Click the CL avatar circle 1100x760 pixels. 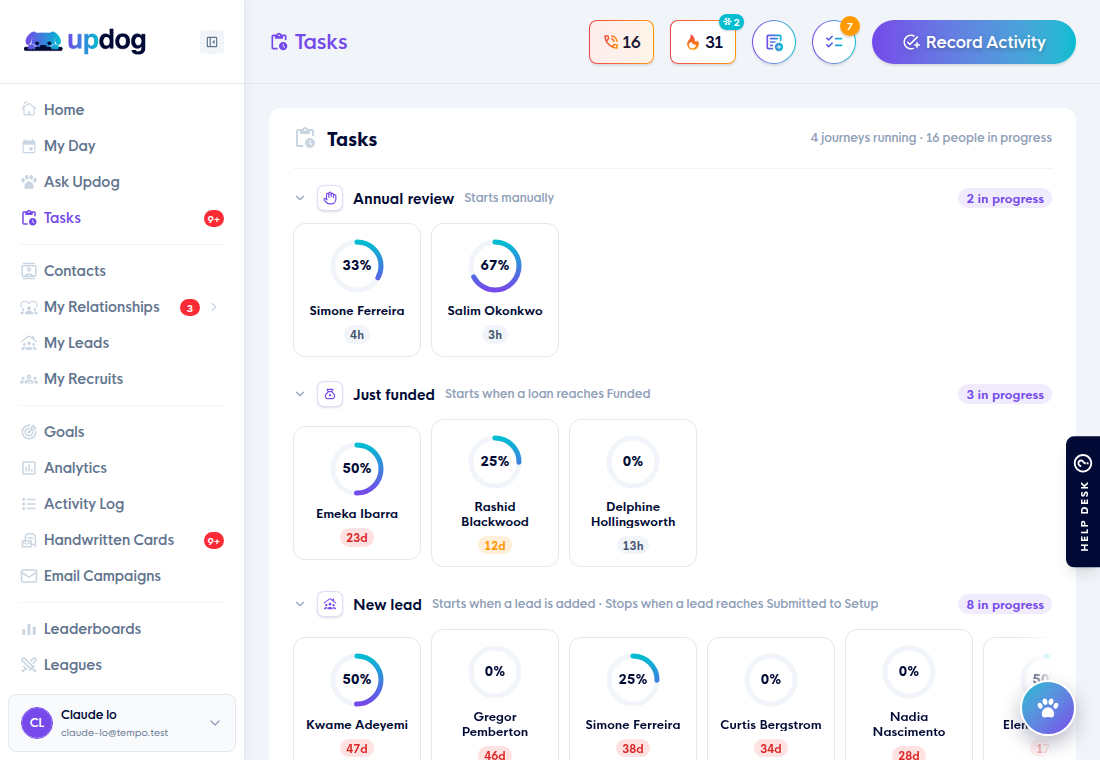(37, 723)
